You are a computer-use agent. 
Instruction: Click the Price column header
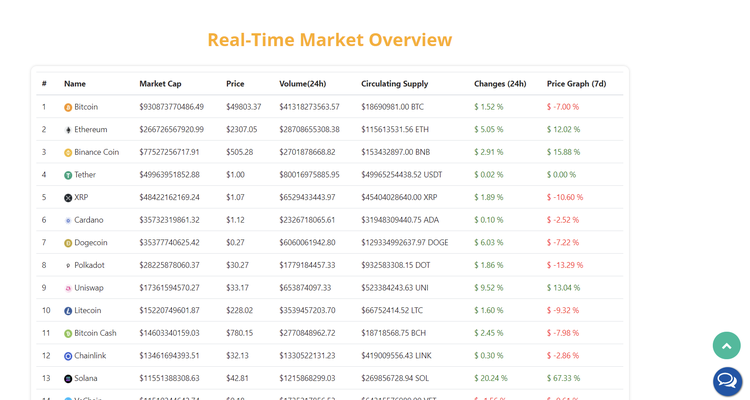pyautogui.click(x=235, y=84)
